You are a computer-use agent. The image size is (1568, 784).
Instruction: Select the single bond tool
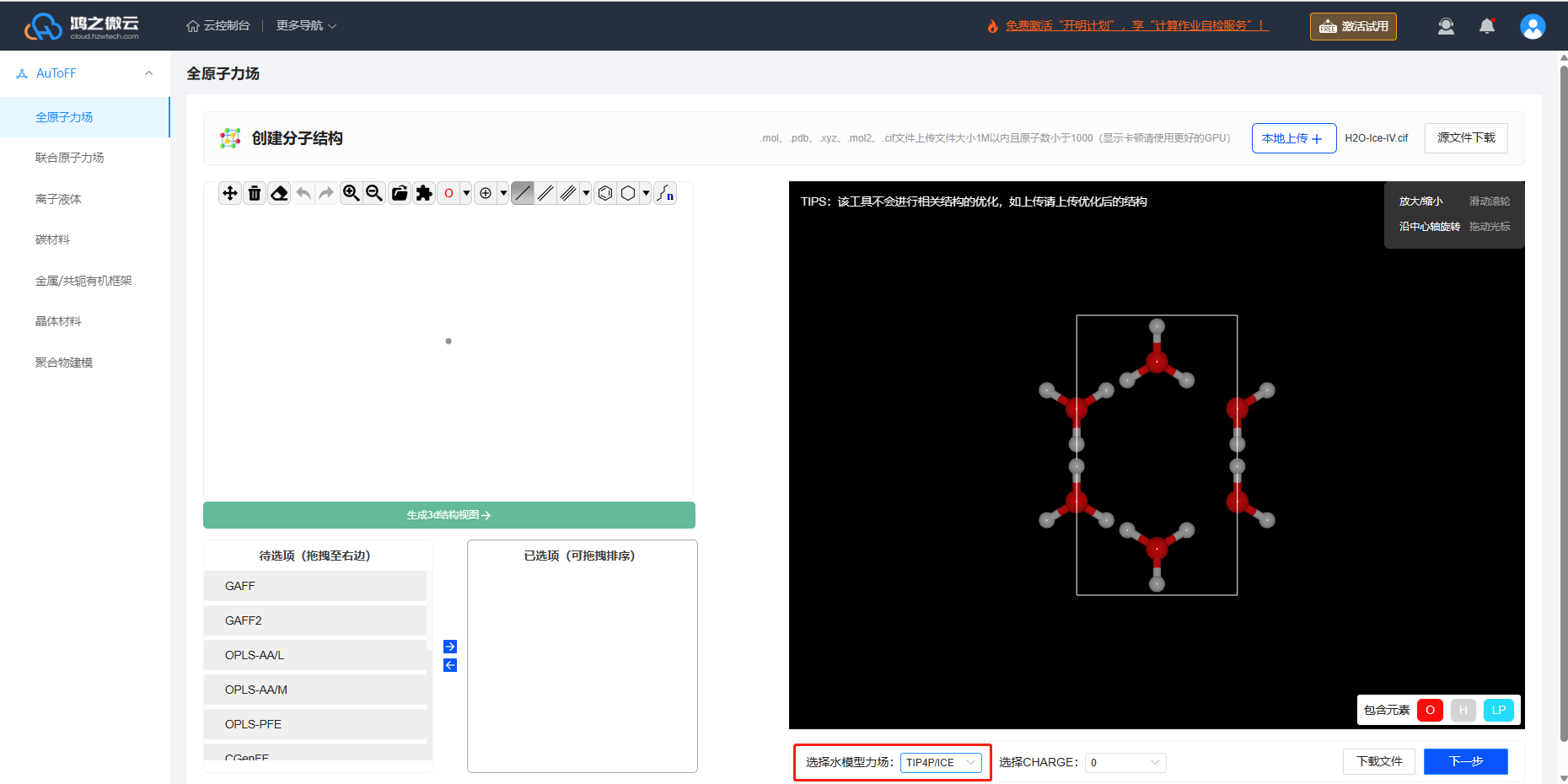(x=523, y=193)
